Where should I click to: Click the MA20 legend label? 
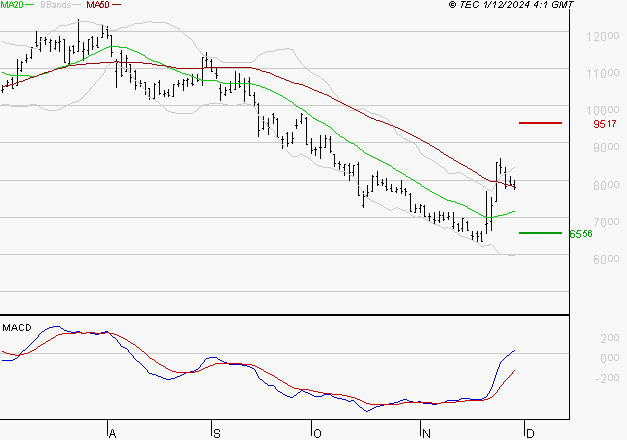coord(13,6)
